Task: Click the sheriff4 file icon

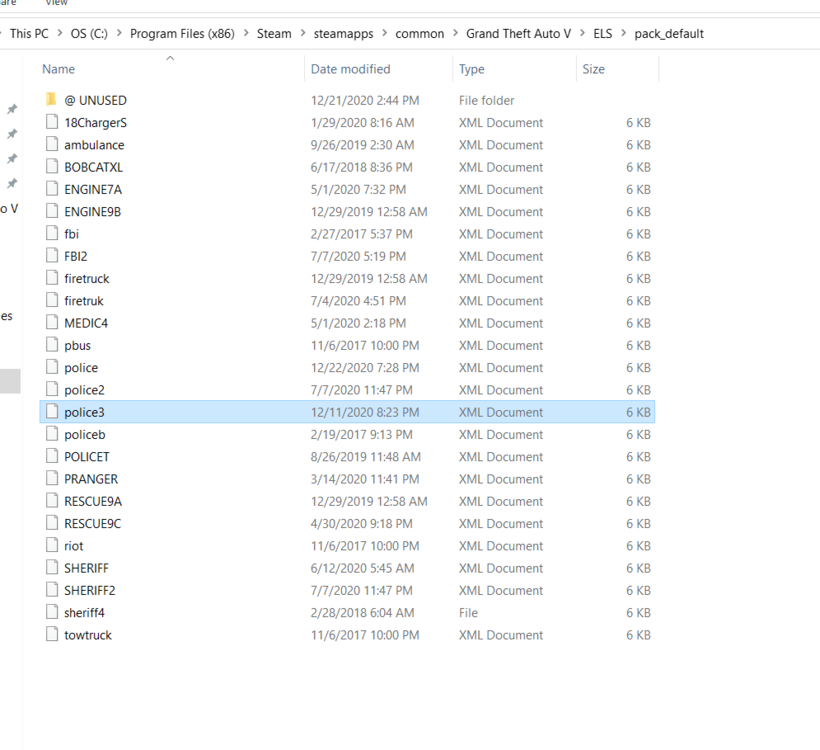Action: pos(51,612)
